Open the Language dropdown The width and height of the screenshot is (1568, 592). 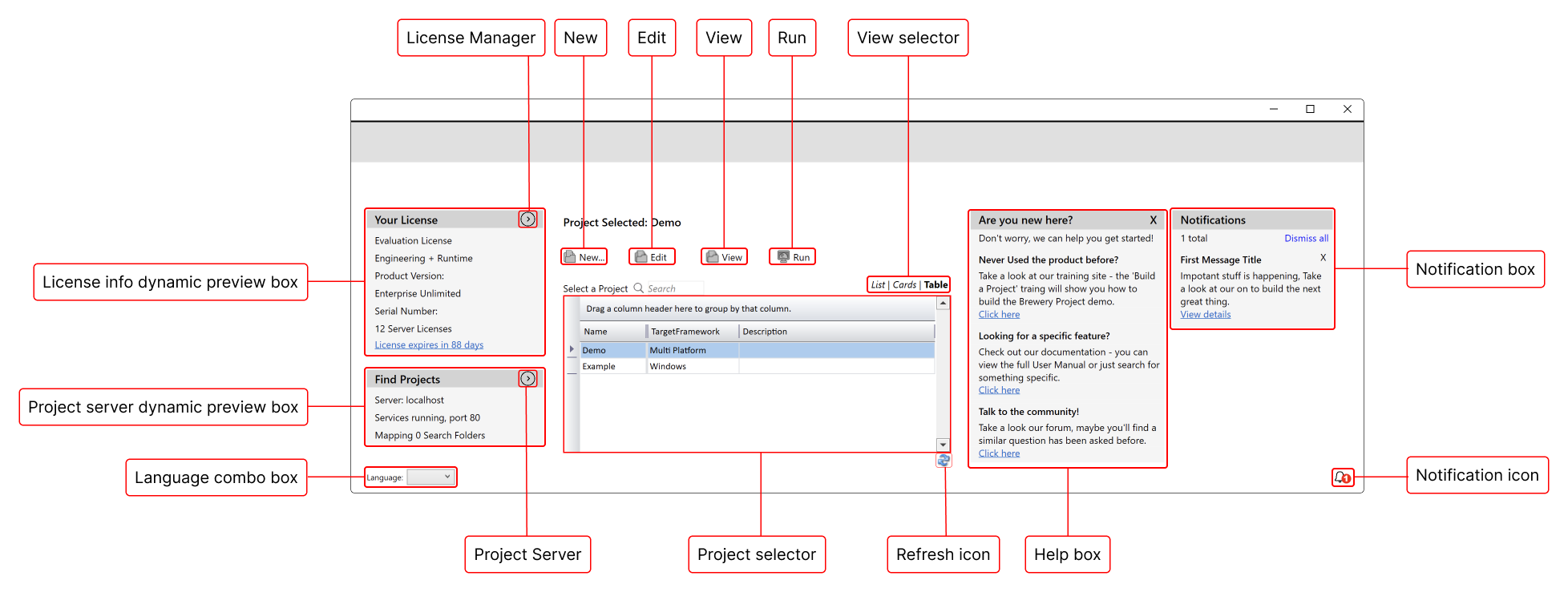pyautogui.click(x=430, y=477)
